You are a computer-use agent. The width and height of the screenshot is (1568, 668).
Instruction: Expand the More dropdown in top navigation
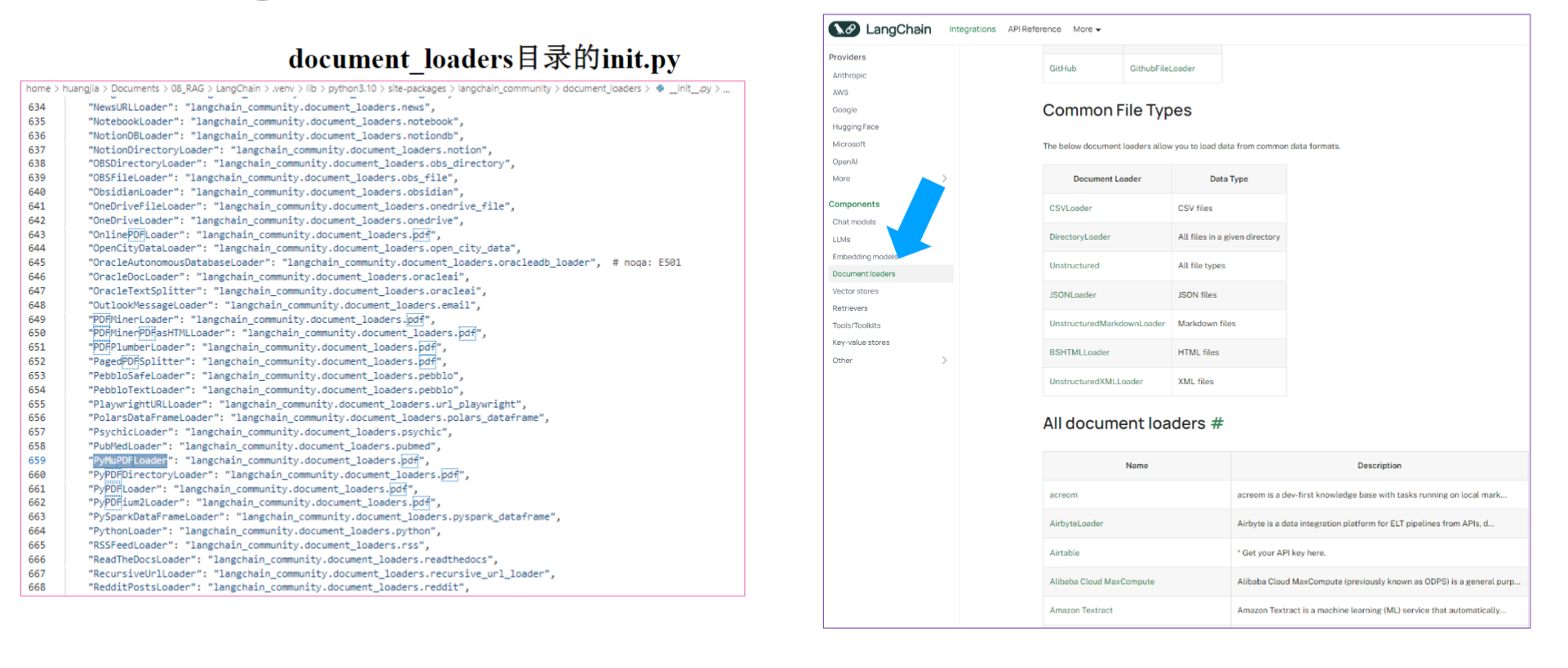(1087, 29)
